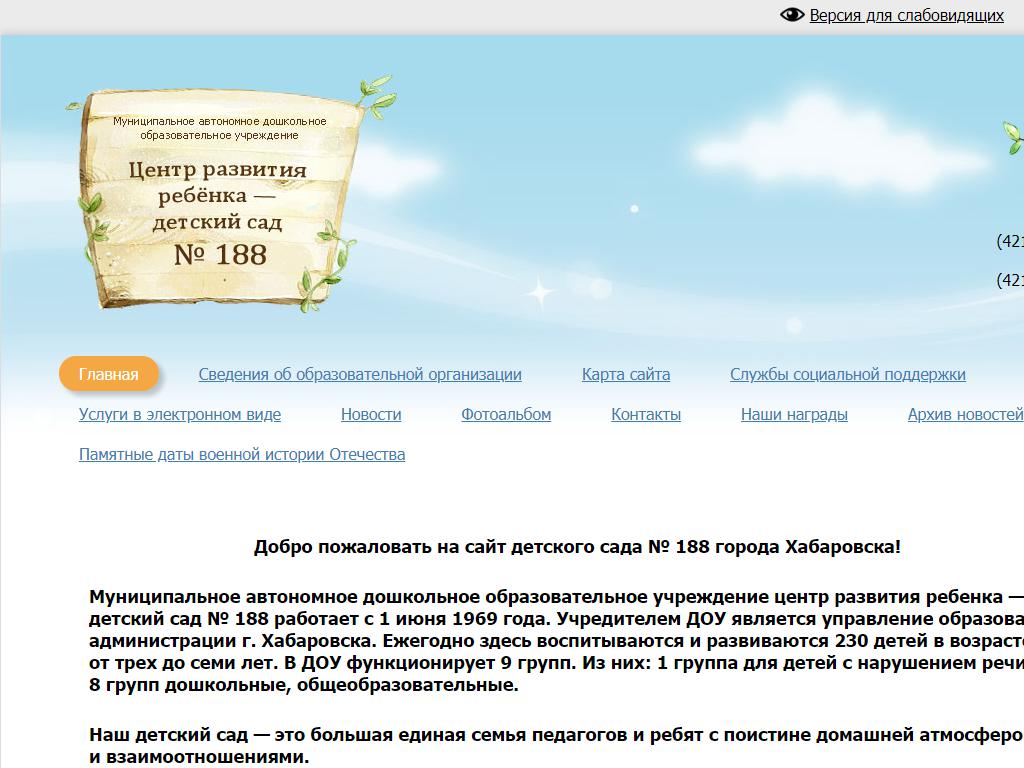Open 'Сведения об образовательной организации' menu item

(360, 375)
